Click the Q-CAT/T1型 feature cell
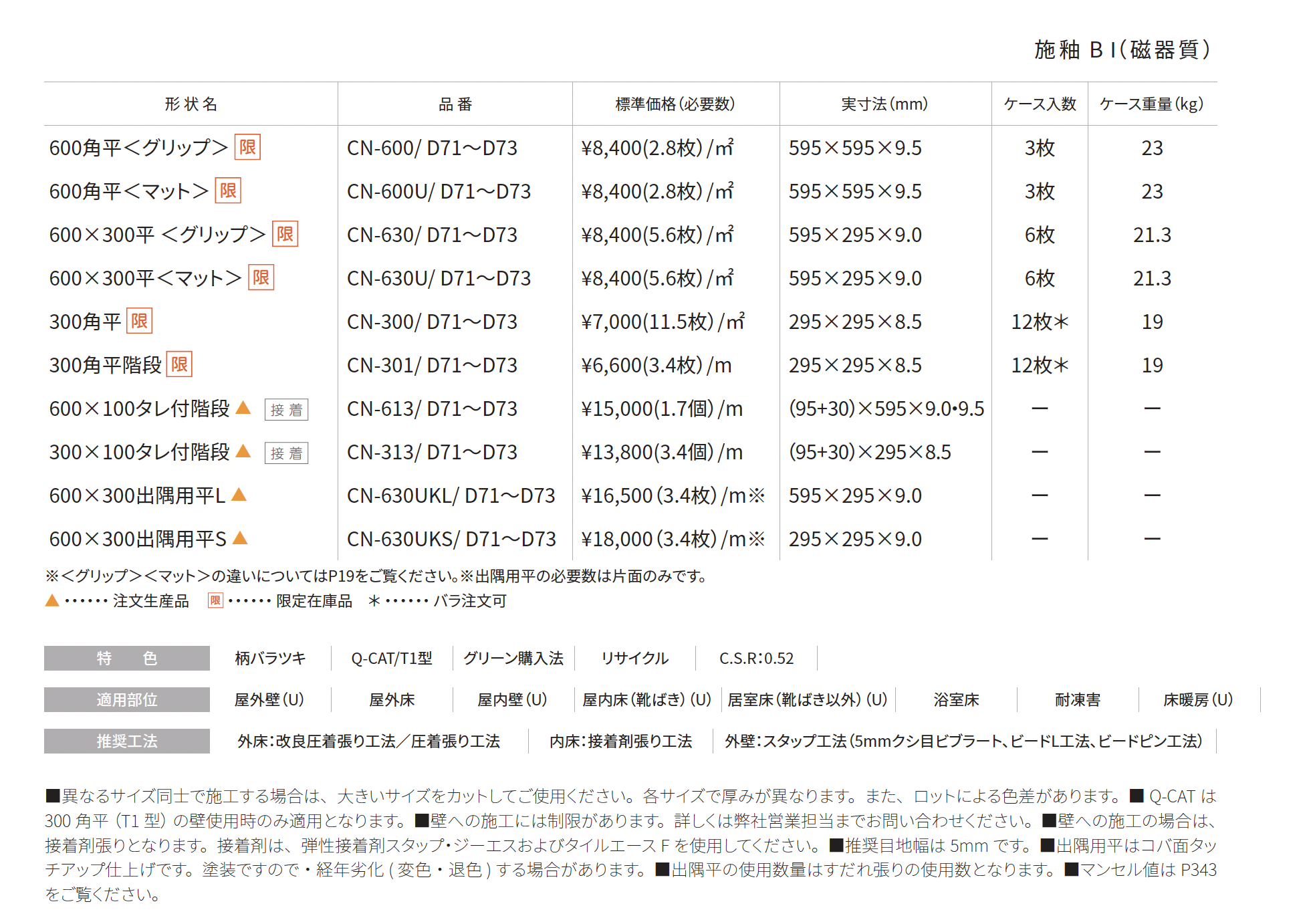This screenshot has height=924, width=1309. tap(392, 659)
